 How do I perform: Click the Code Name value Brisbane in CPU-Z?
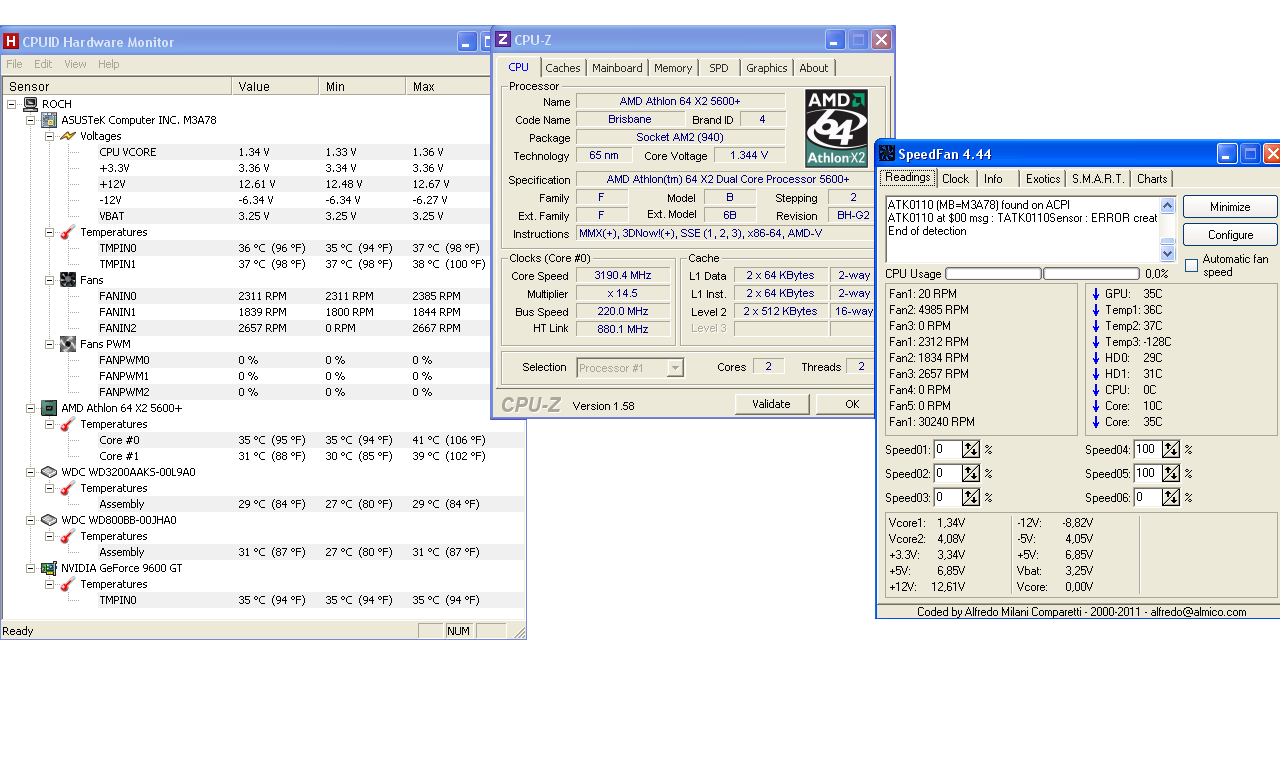tap(630, 120)
